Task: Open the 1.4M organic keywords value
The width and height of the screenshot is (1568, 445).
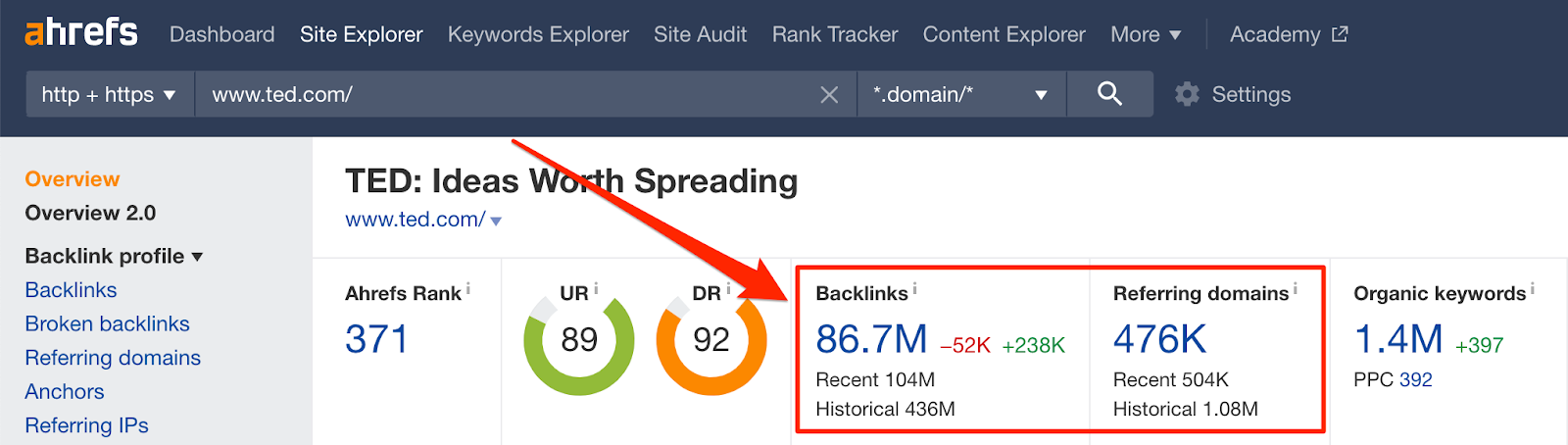Action: tap(1398, 339)
